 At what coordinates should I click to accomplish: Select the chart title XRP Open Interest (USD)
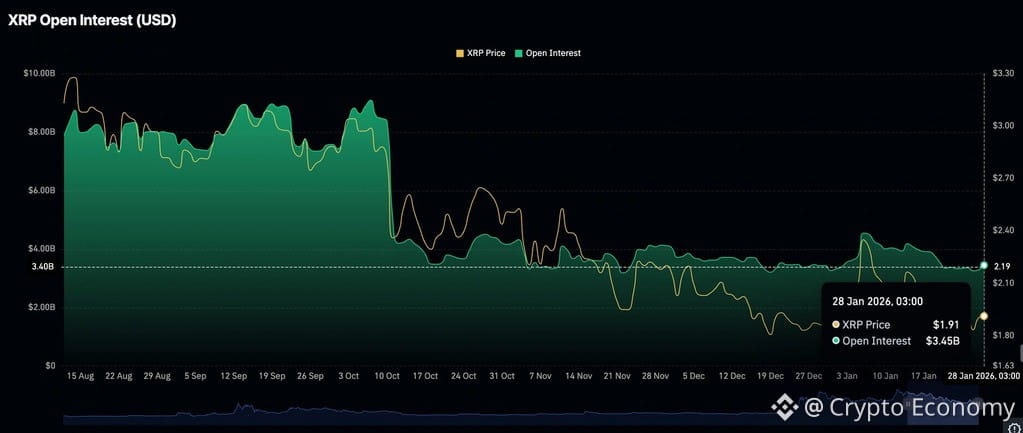92,21
